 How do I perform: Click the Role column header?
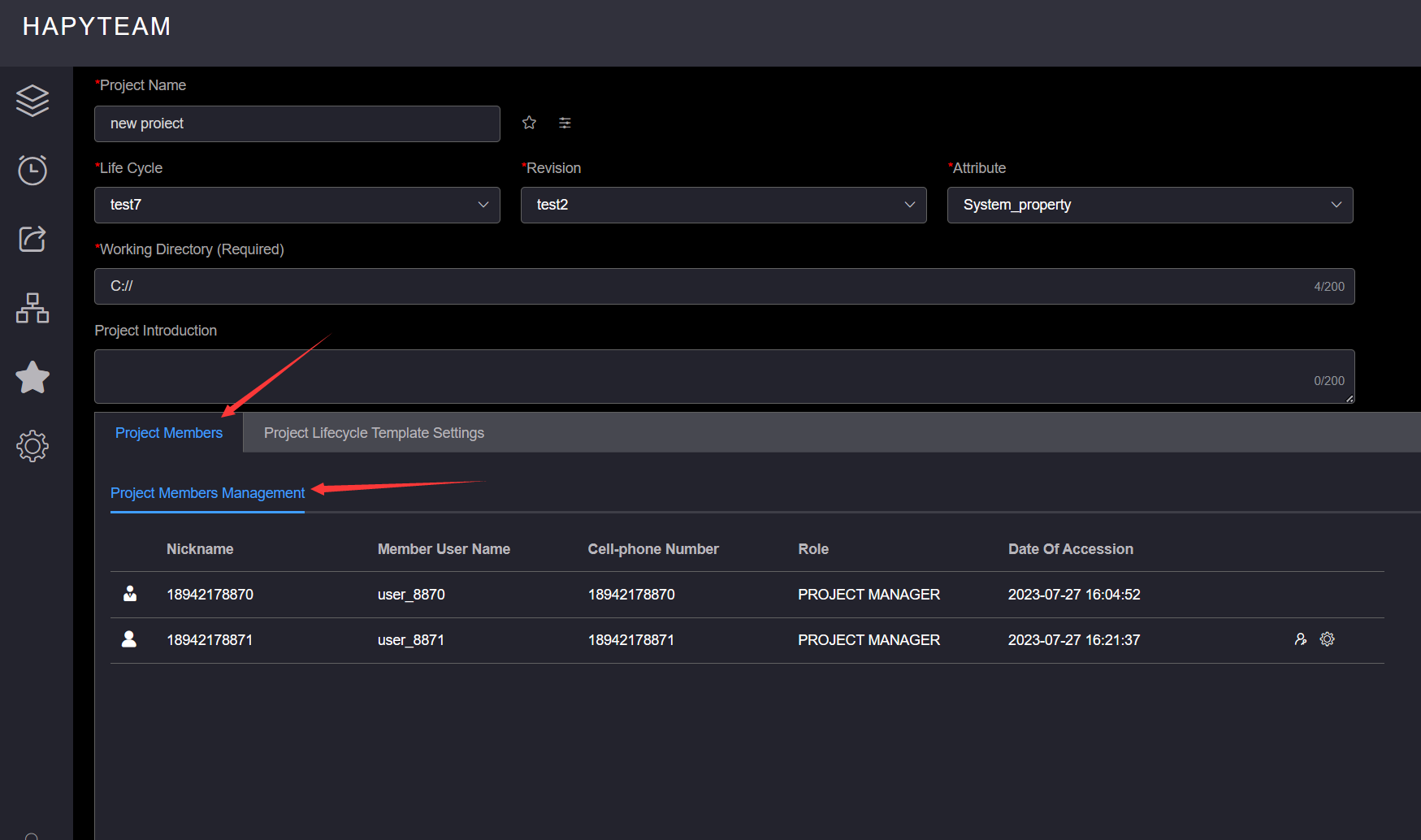point(813,549)
